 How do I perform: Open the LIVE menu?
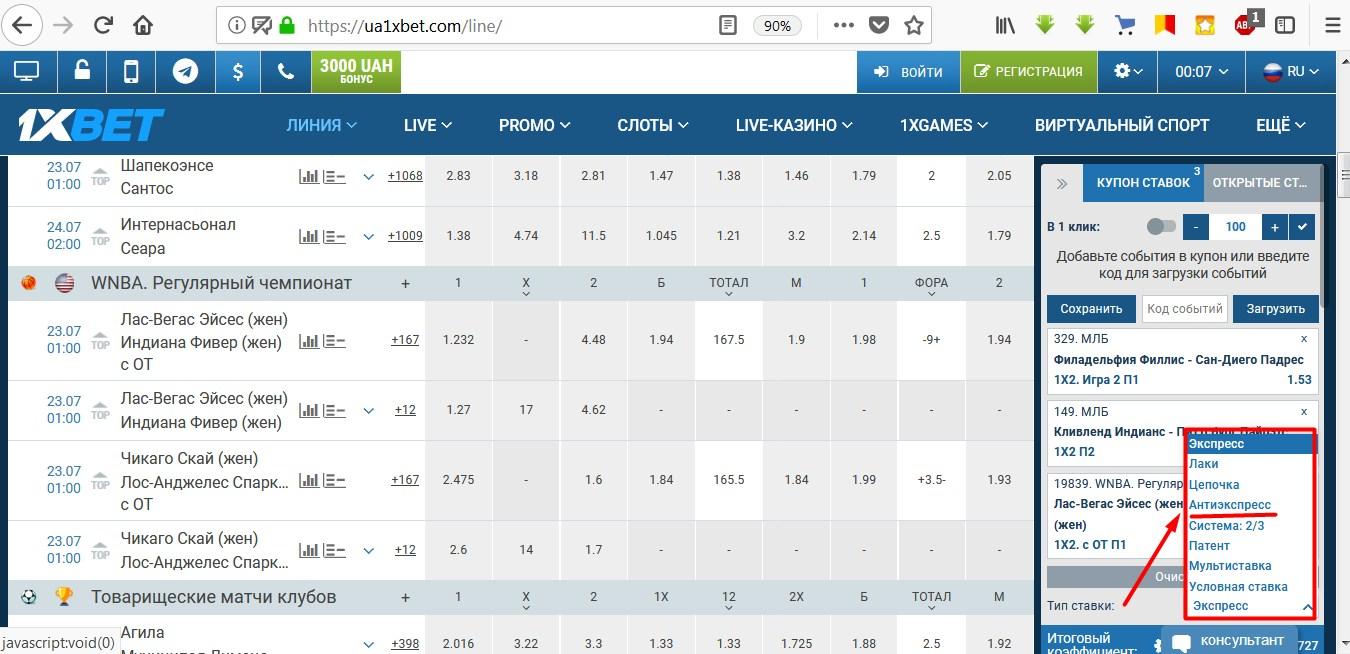427,125
